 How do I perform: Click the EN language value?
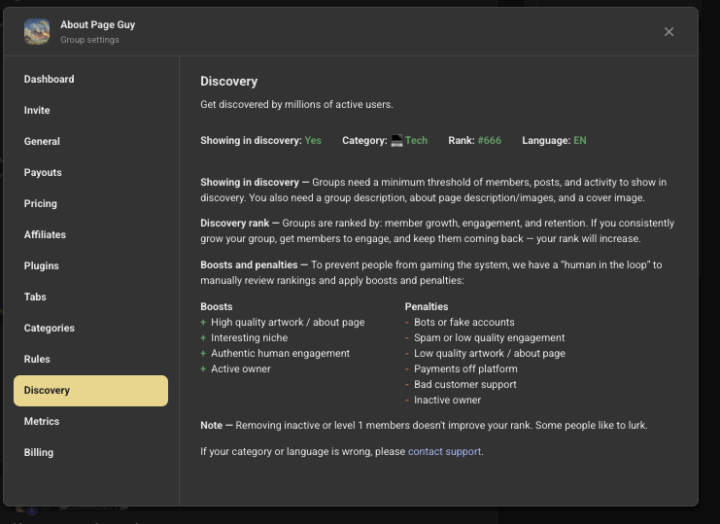(x=580, y=141)
